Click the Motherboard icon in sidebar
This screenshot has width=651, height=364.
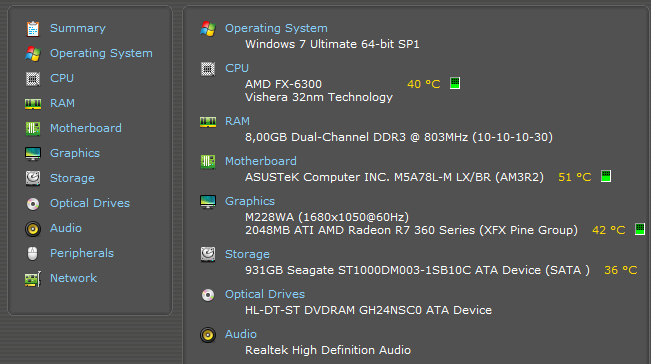coord(33,128)
